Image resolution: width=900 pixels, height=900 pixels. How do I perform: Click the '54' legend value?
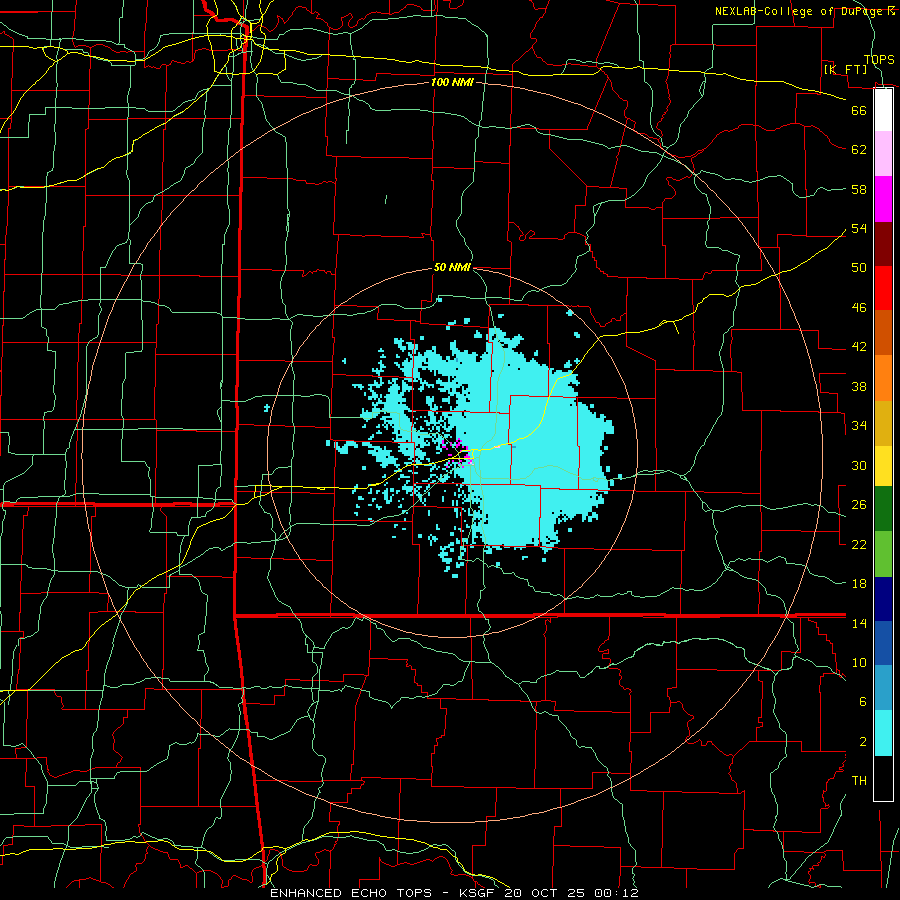[859, 228]
